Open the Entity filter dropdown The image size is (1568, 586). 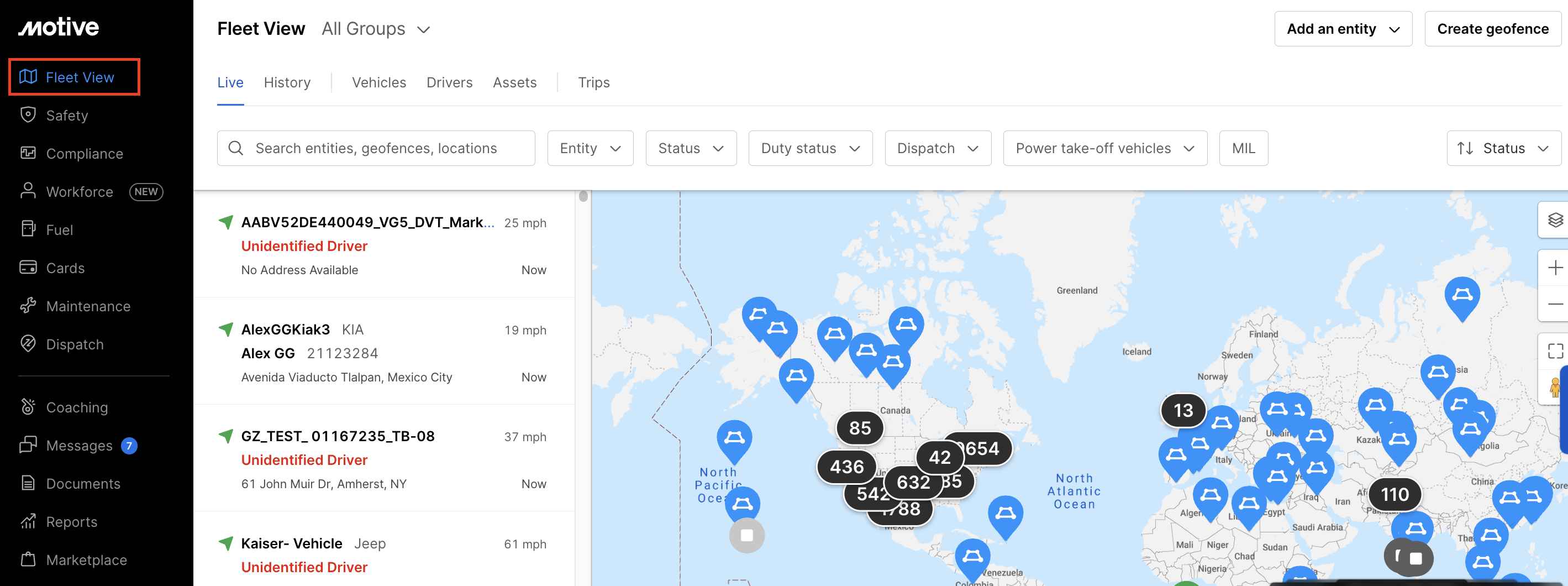pos(590,148)
